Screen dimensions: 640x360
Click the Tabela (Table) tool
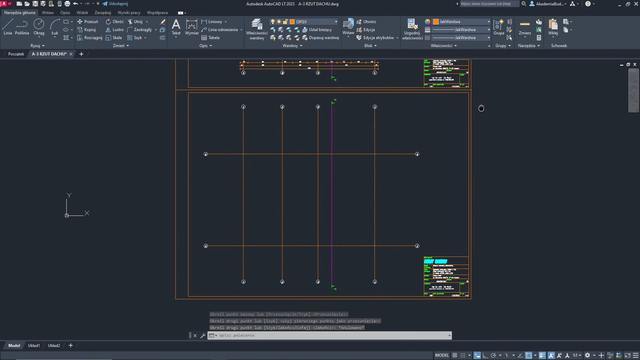(211, 38)
